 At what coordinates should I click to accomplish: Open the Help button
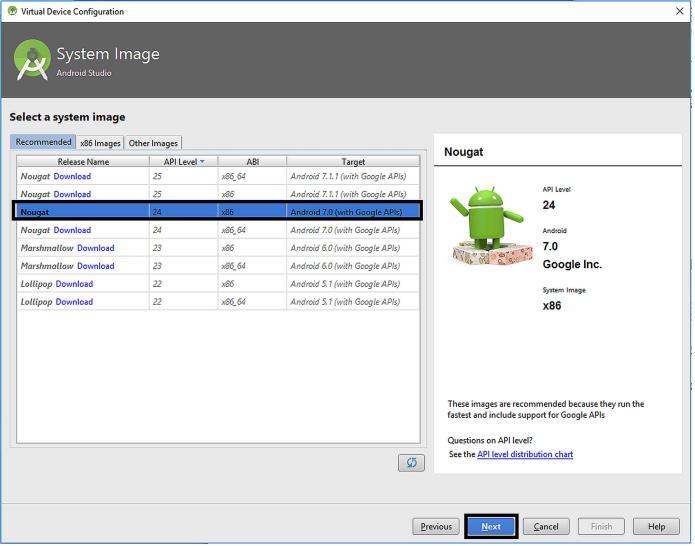tap(656, 526)
